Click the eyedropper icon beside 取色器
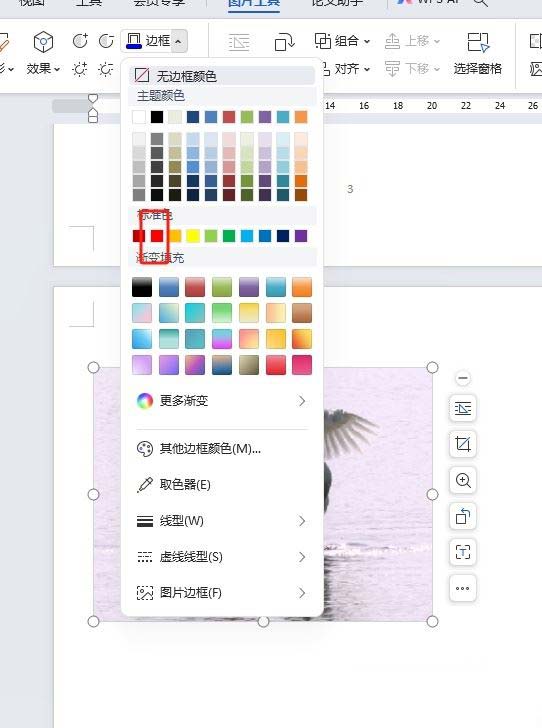Image resolution: width=542 pixels, height=728 pixels. tap(144, 485)
